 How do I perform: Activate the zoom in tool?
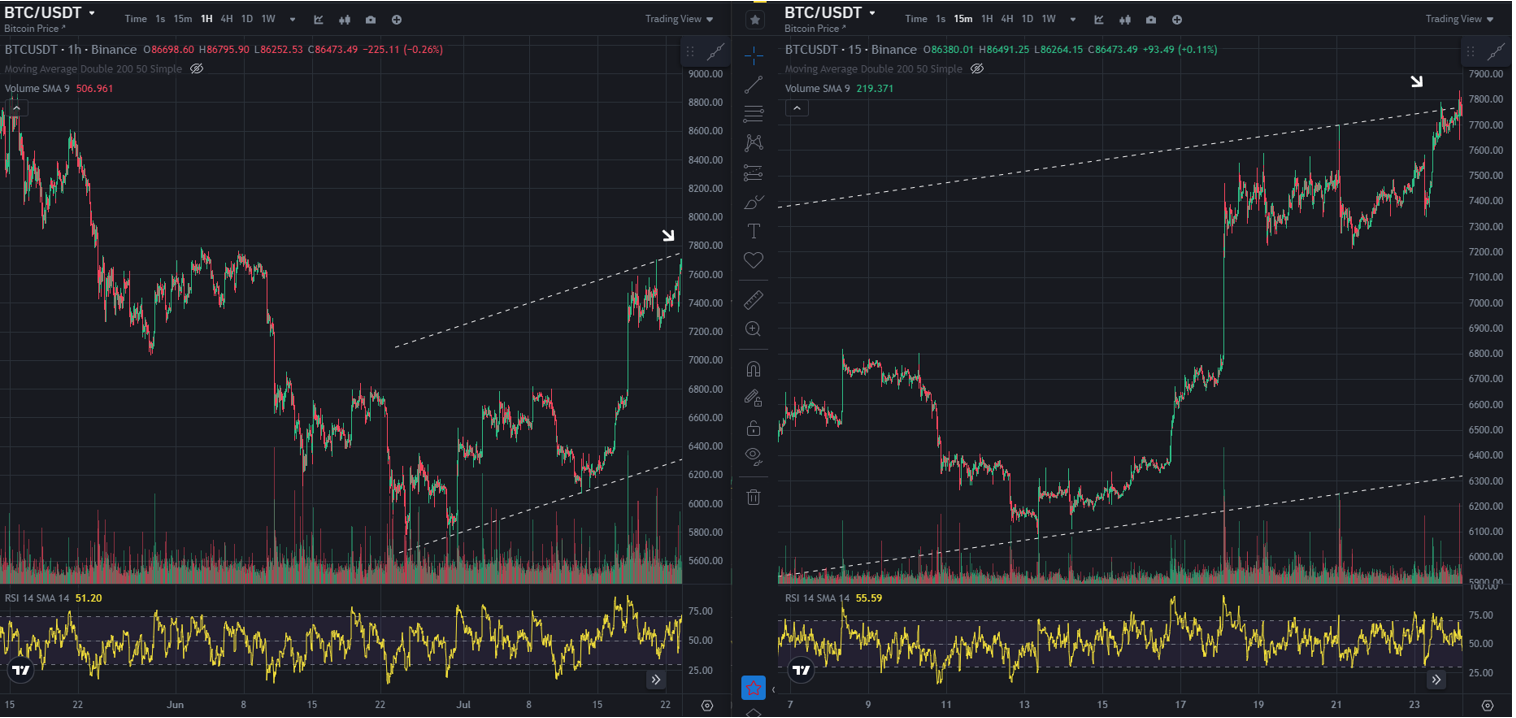pos(754,328)
